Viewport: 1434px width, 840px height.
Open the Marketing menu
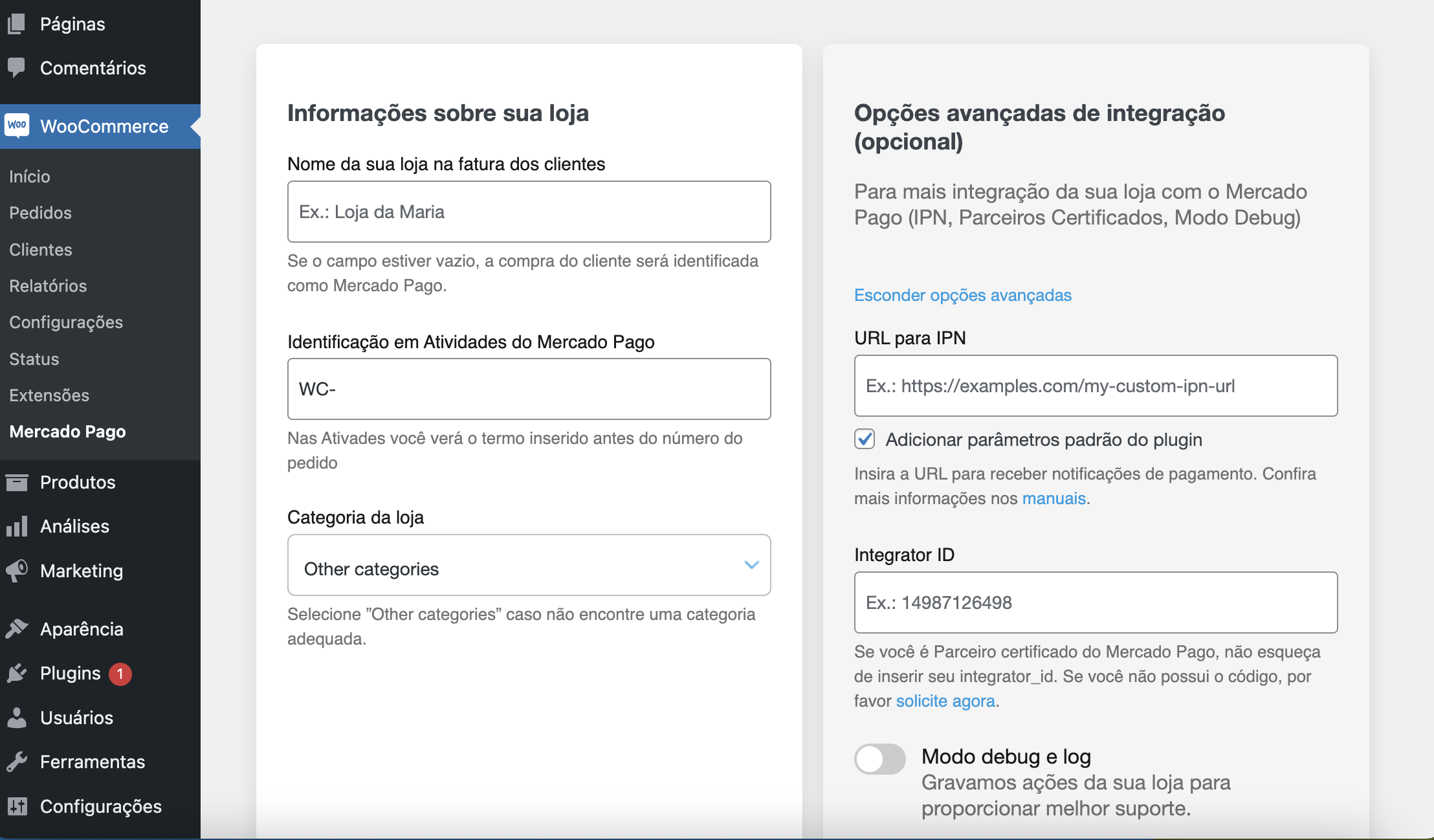pyautogui.click(x=100, y=571)
